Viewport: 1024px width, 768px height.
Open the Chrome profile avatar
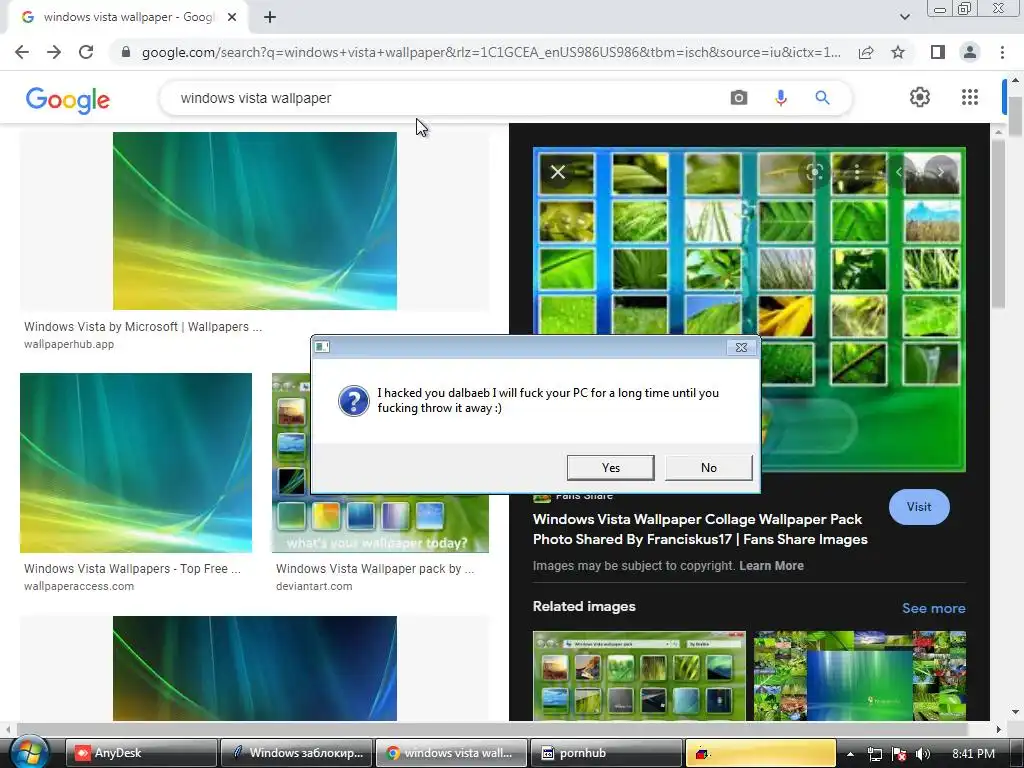point(970,52)
